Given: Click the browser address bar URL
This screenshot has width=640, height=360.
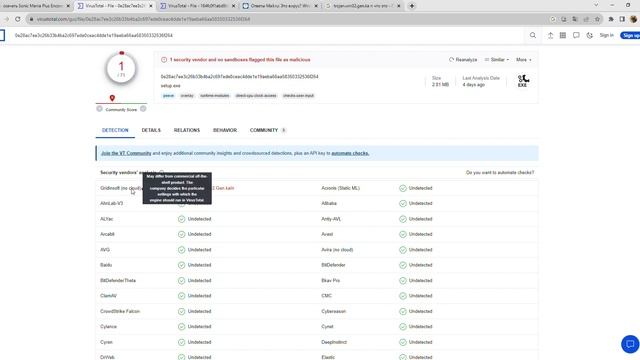Looking at the screenshot, I should click(143, 19).
